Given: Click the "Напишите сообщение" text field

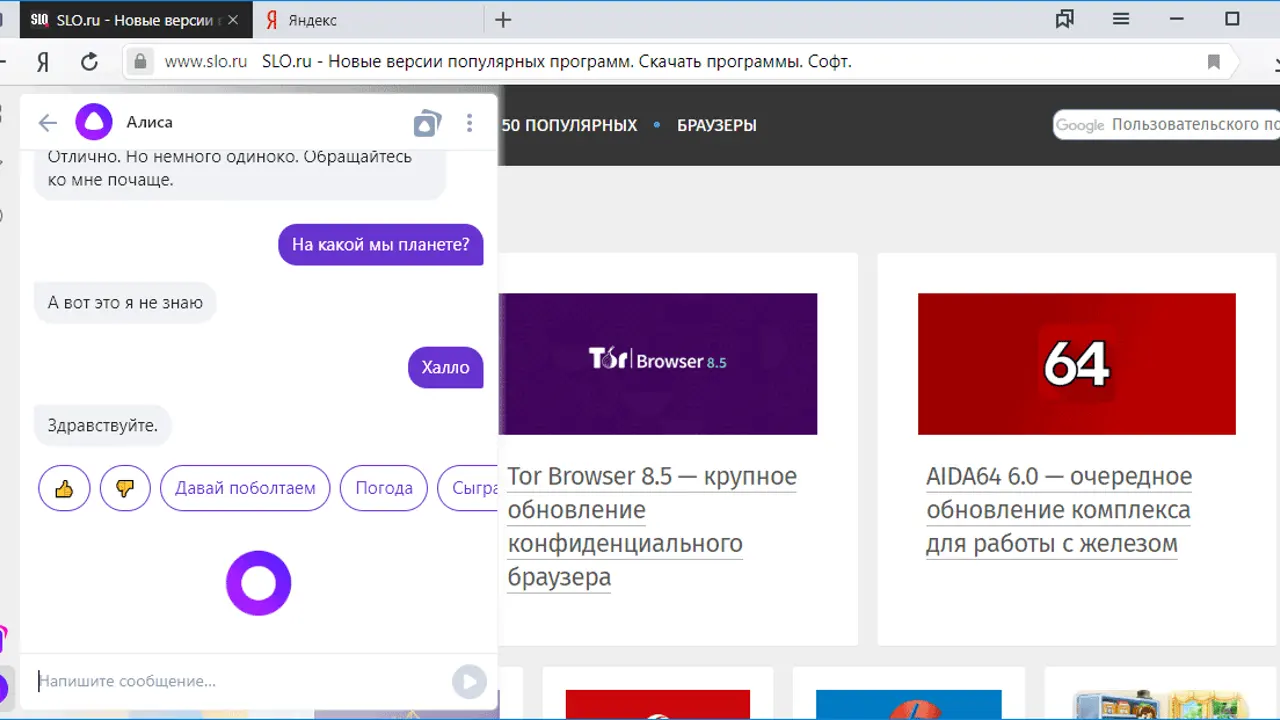Looking at the screenshot, I should coord(240,682).
